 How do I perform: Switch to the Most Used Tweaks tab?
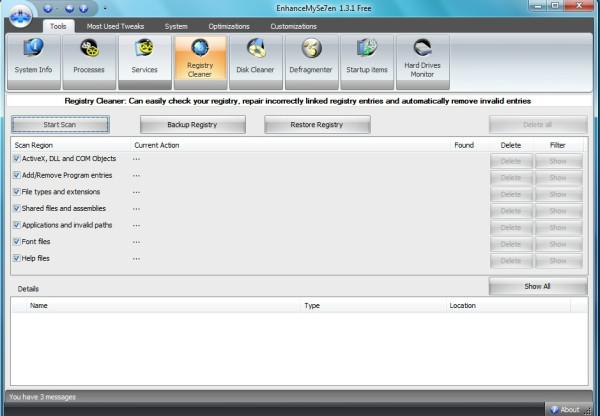113,25
